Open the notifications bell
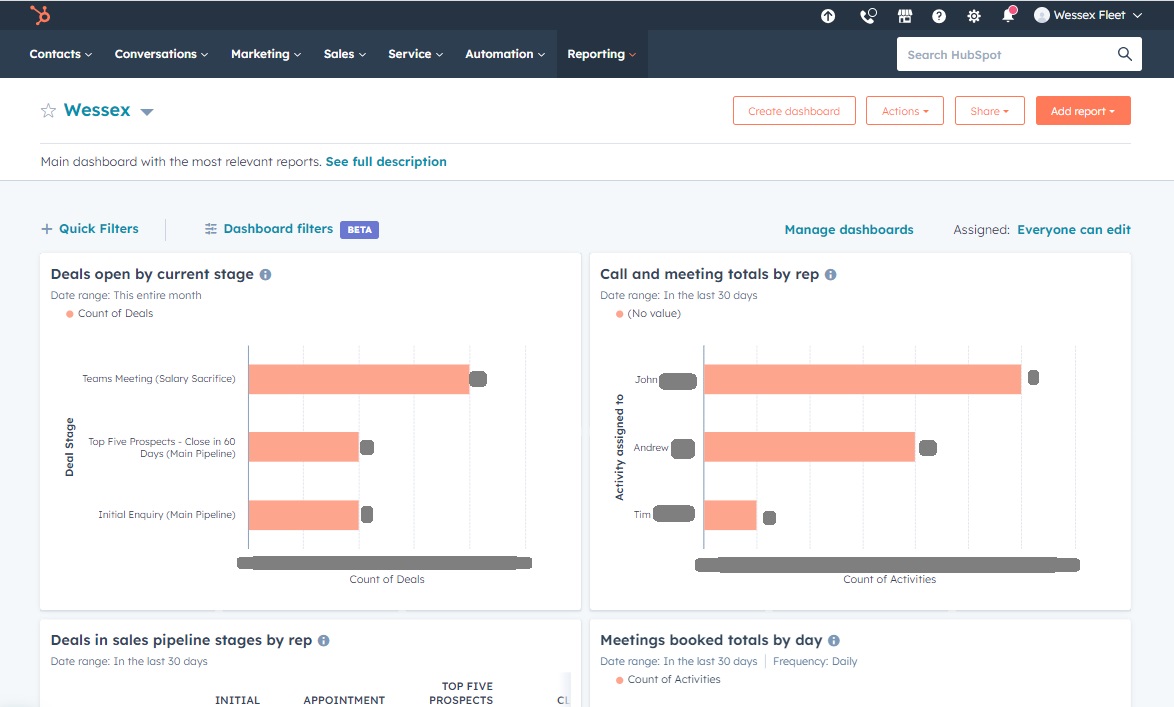Viewport: 1174px width, 707px height. coord(1008,16)
